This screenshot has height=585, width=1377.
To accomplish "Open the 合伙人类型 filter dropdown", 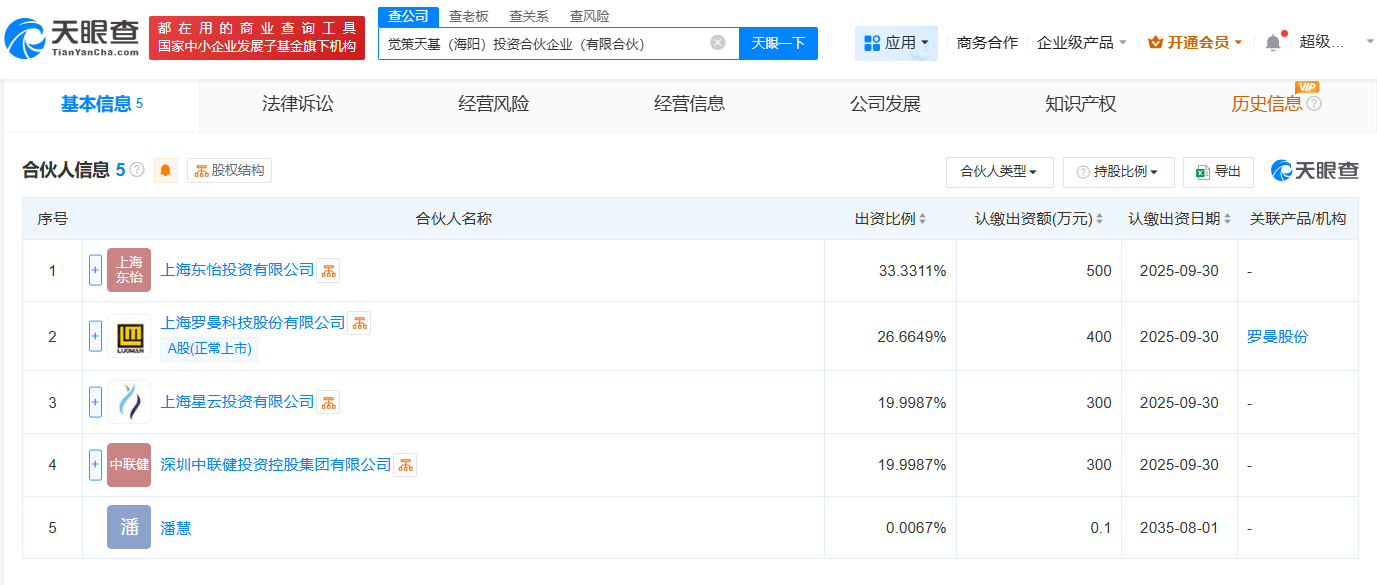I will [x=998, y=171].
